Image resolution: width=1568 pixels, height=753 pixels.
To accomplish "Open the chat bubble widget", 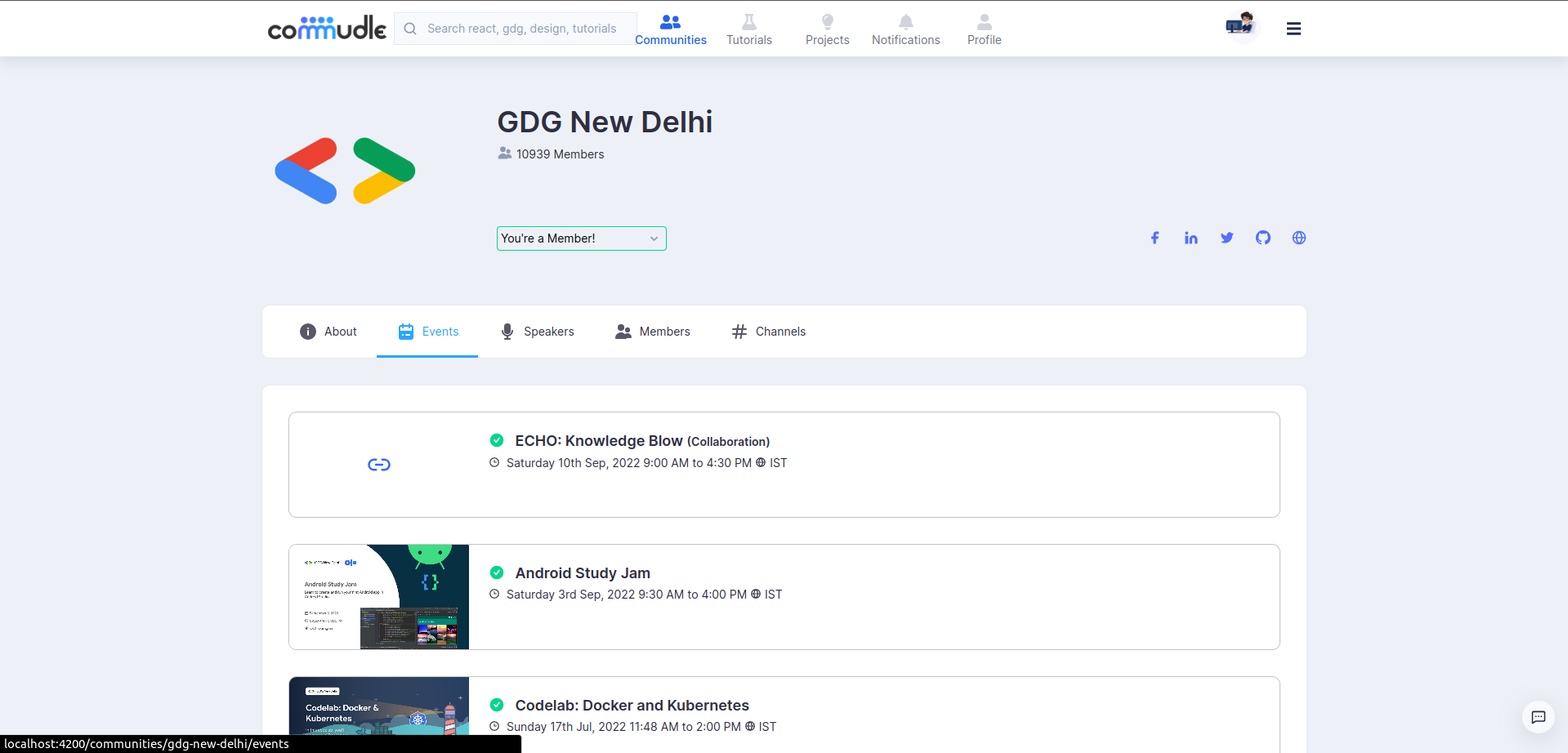I will click(x=1539, y=717).
